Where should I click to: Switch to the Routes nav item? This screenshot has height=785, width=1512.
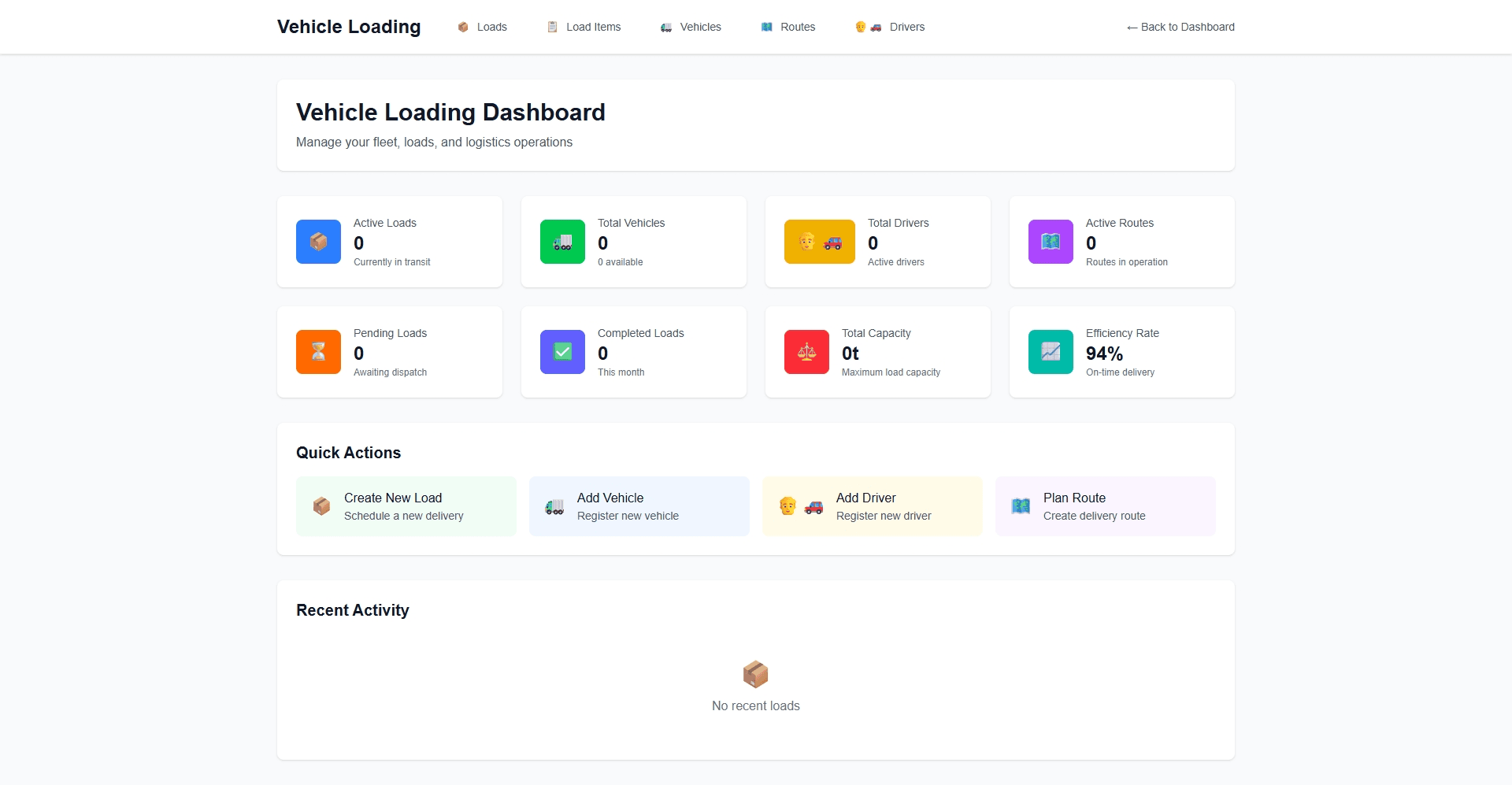tap(788, 27)
